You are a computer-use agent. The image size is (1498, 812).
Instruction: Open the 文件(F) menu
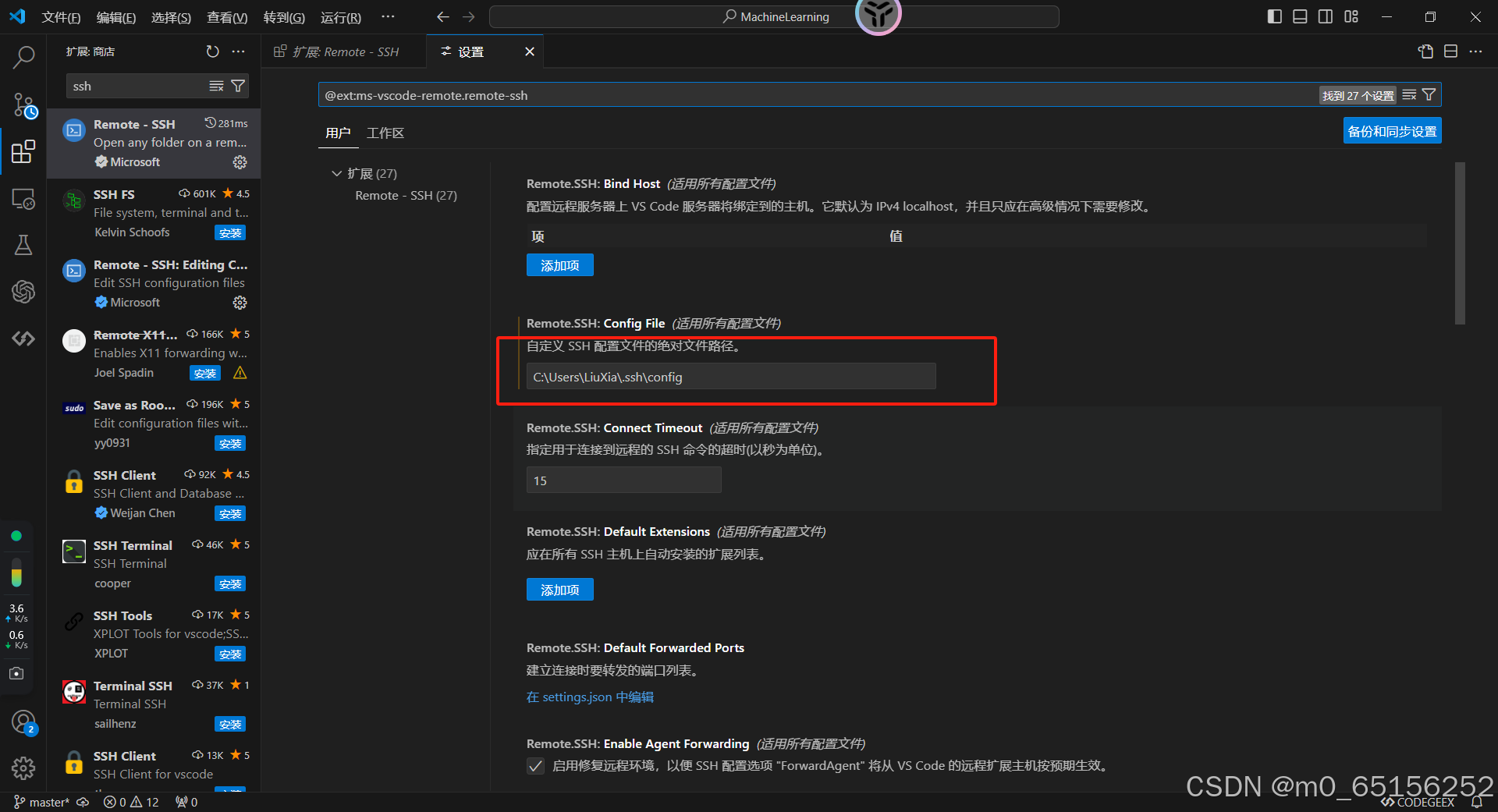(x=61, y=17)
